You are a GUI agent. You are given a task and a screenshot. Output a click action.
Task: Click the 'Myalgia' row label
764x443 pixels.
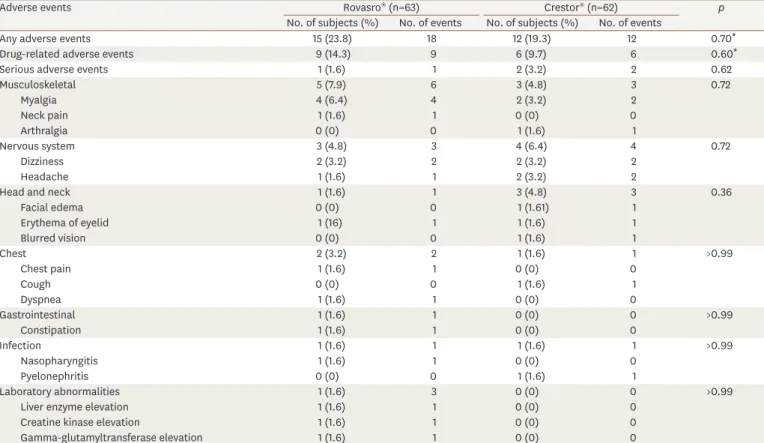click(38, 100)
